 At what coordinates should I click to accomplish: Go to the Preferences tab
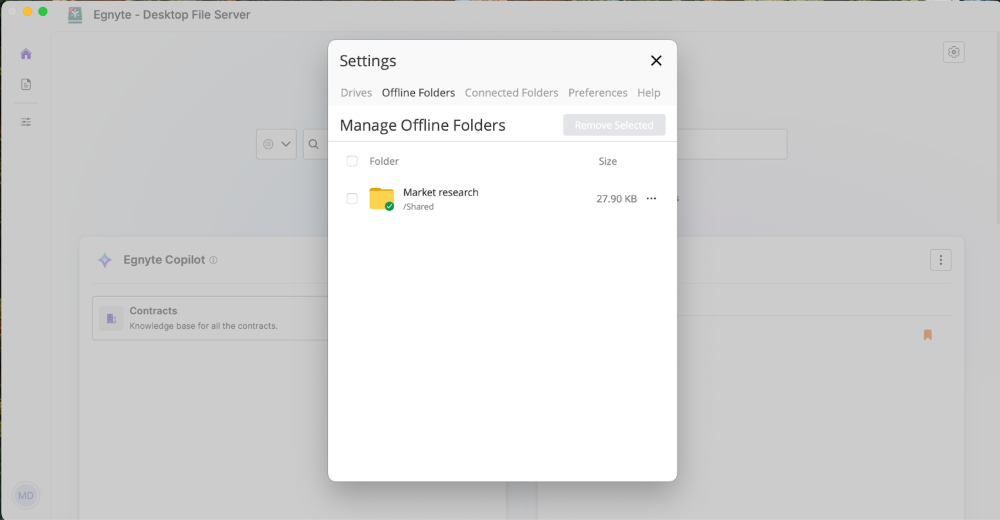pos(598,93)
